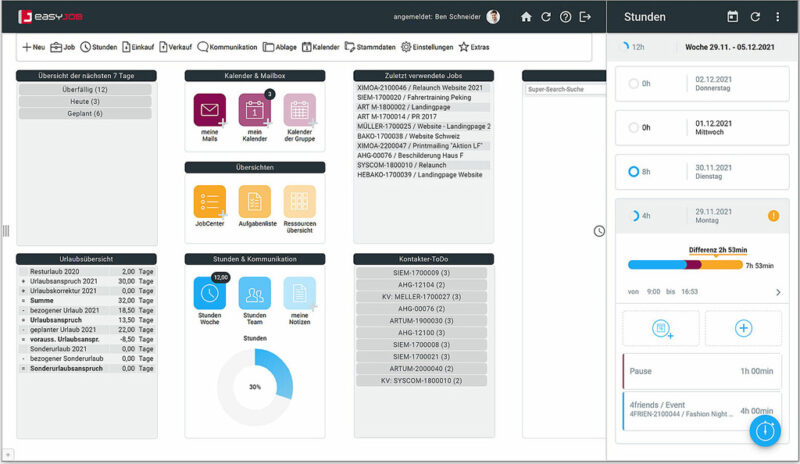The image size is (800, 464).
Task: Open job XIMOA-2100046 Relaunch Website 2021
Action: pos(423,88)
